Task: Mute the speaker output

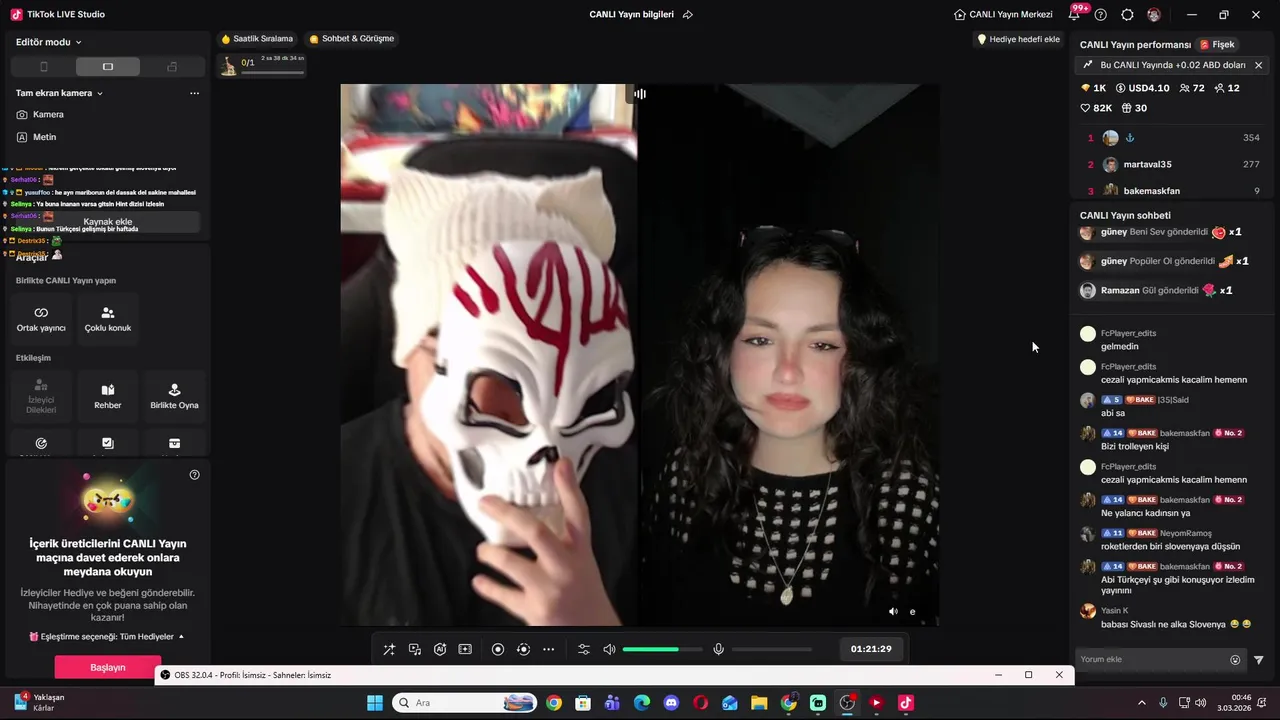Action: [609, 649]
